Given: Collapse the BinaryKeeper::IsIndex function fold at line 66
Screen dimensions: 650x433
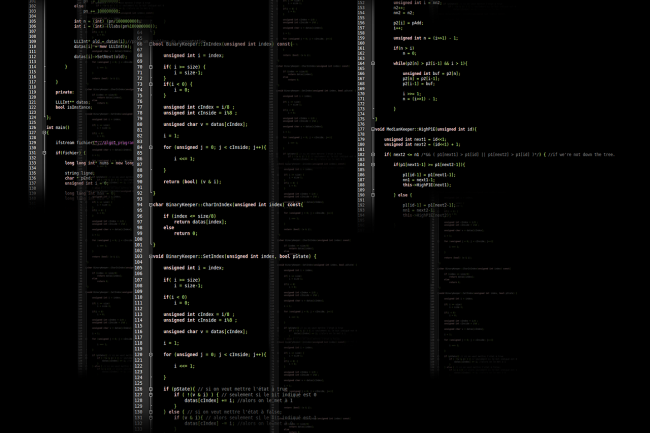Looking at the screenshot, I should [x=151, y=44].
